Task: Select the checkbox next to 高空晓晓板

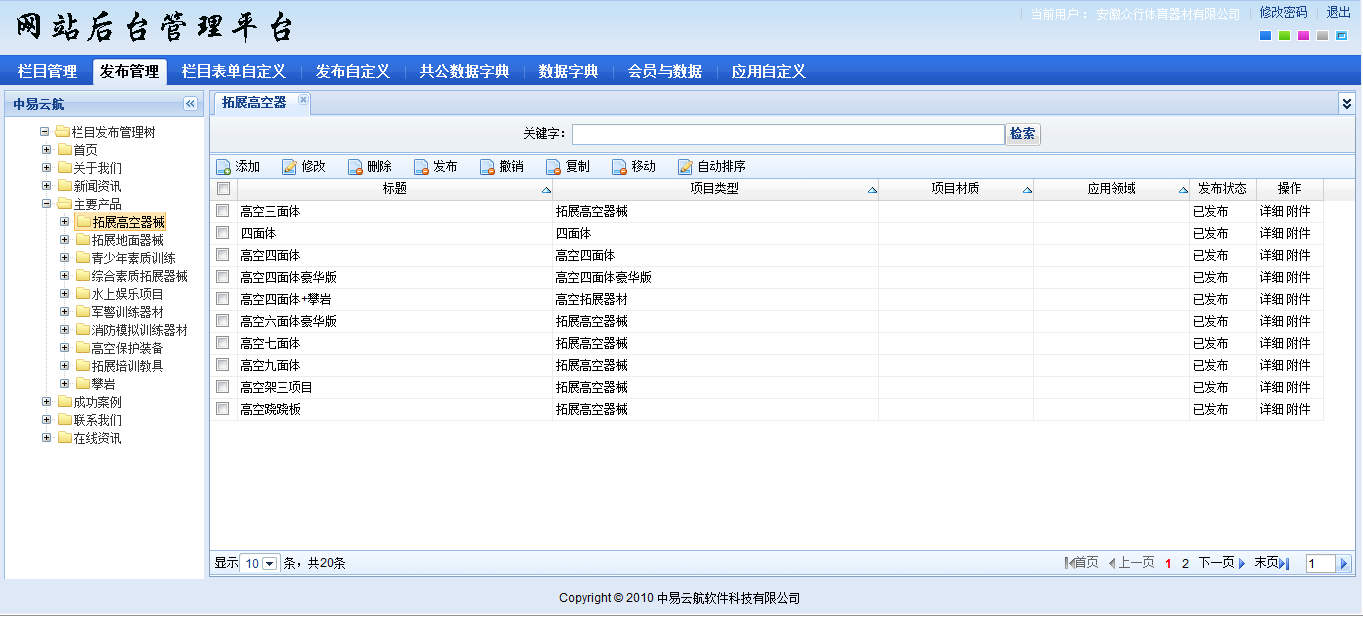Action: point(223,409)
